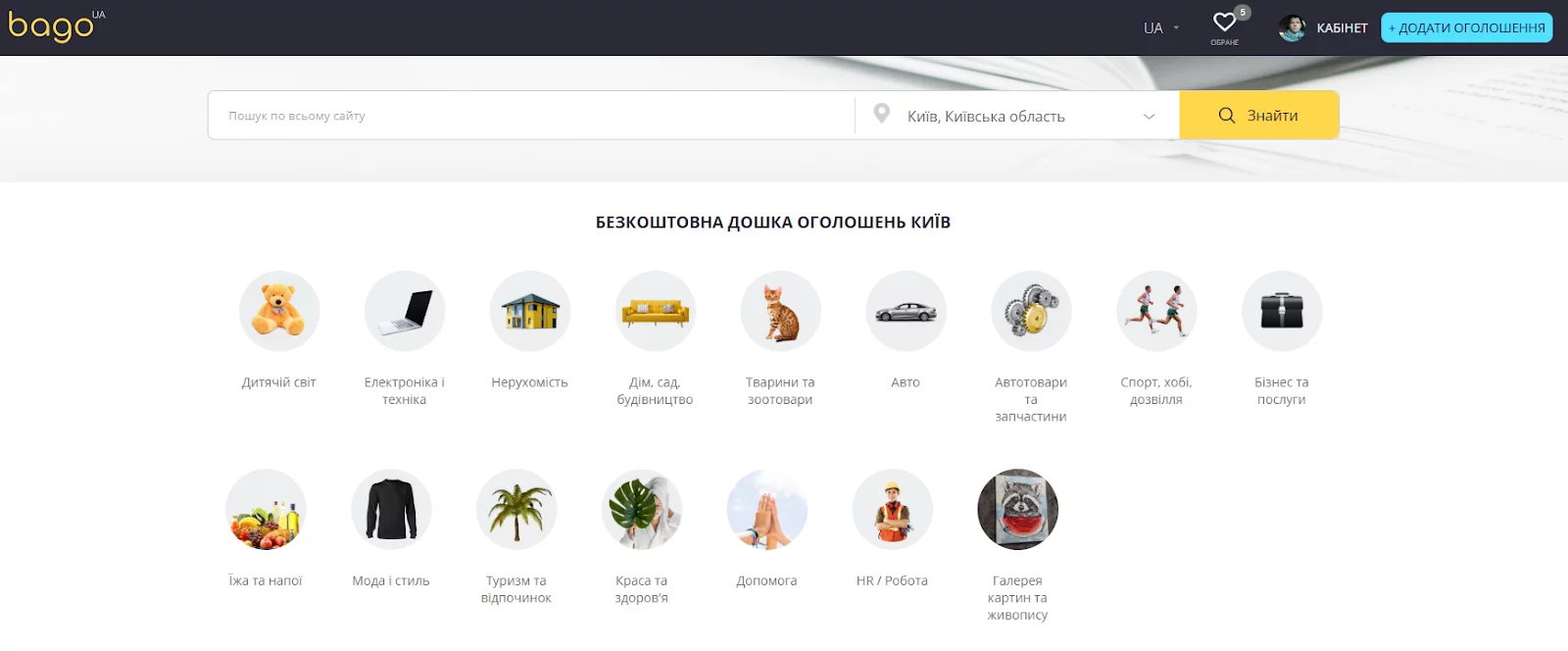Focus the site-wide search input field
This screenshot has width=1568, height=651.
531,116
